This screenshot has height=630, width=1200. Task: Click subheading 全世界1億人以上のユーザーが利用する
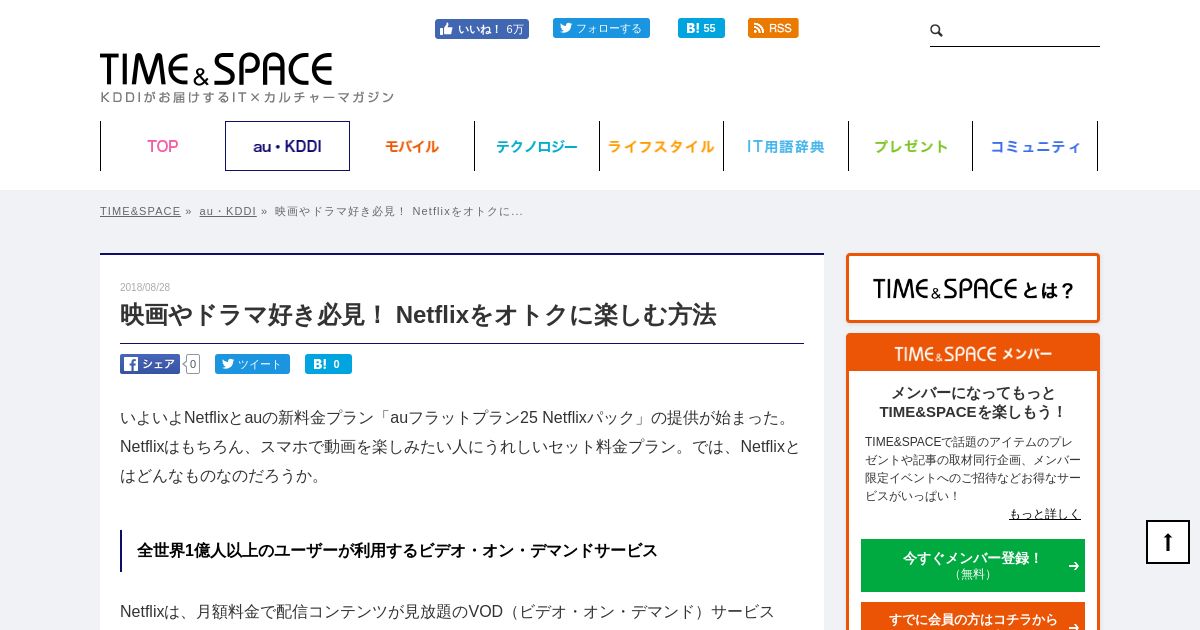(x=397, y=551)
